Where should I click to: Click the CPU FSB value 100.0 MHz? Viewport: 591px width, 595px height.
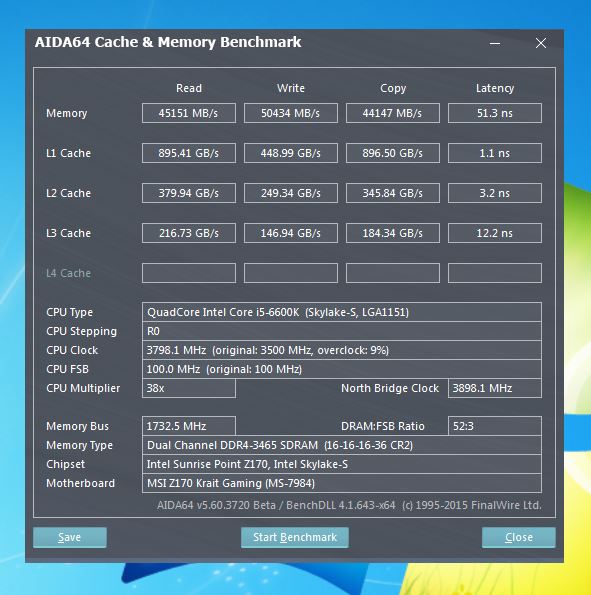coord(342,369)
